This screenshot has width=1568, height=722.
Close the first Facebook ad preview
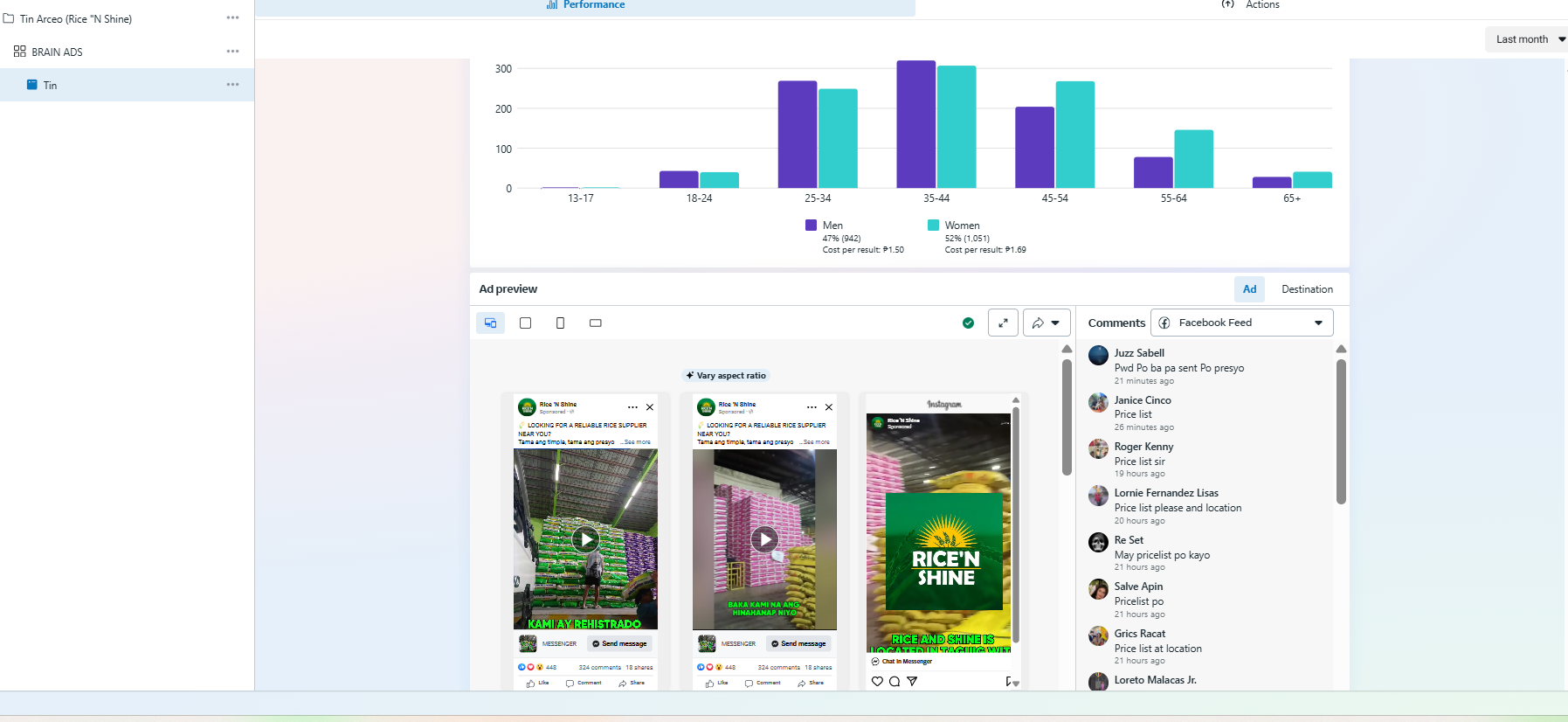click(650, 407)
